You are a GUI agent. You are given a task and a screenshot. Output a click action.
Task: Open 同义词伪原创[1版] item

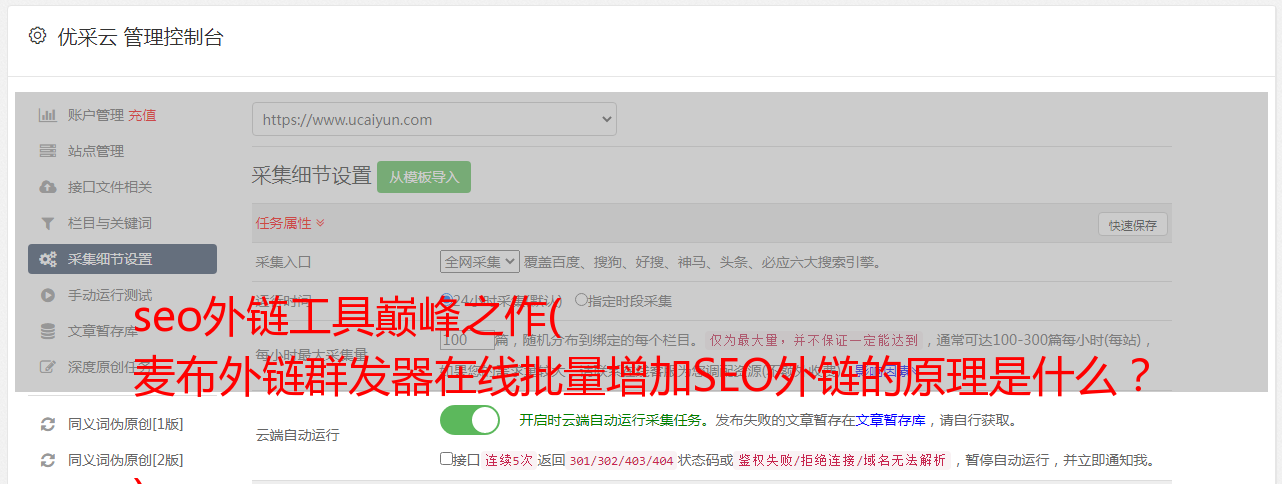coord(126,424)
